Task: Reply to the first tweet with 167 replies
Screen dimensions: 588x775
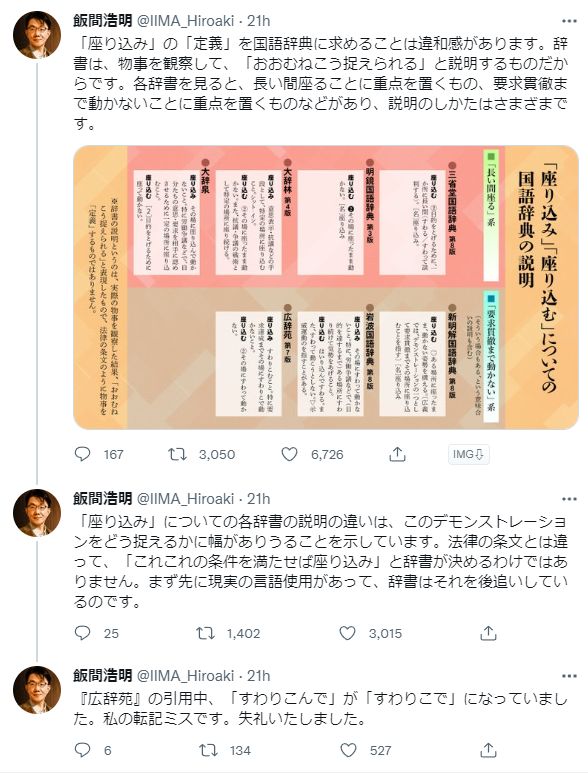Action: [x=82, y=454]
